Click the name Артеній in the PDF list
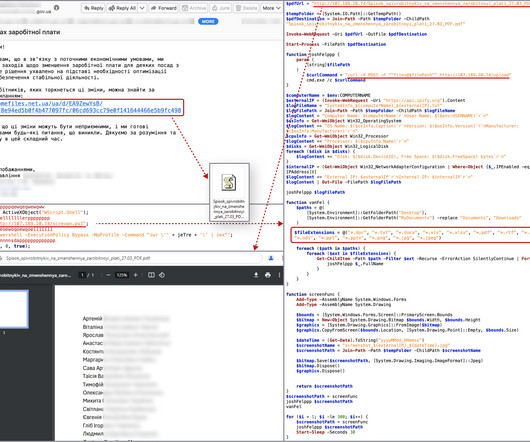Viewport: 530px width, 442px height. coord(92,319)
